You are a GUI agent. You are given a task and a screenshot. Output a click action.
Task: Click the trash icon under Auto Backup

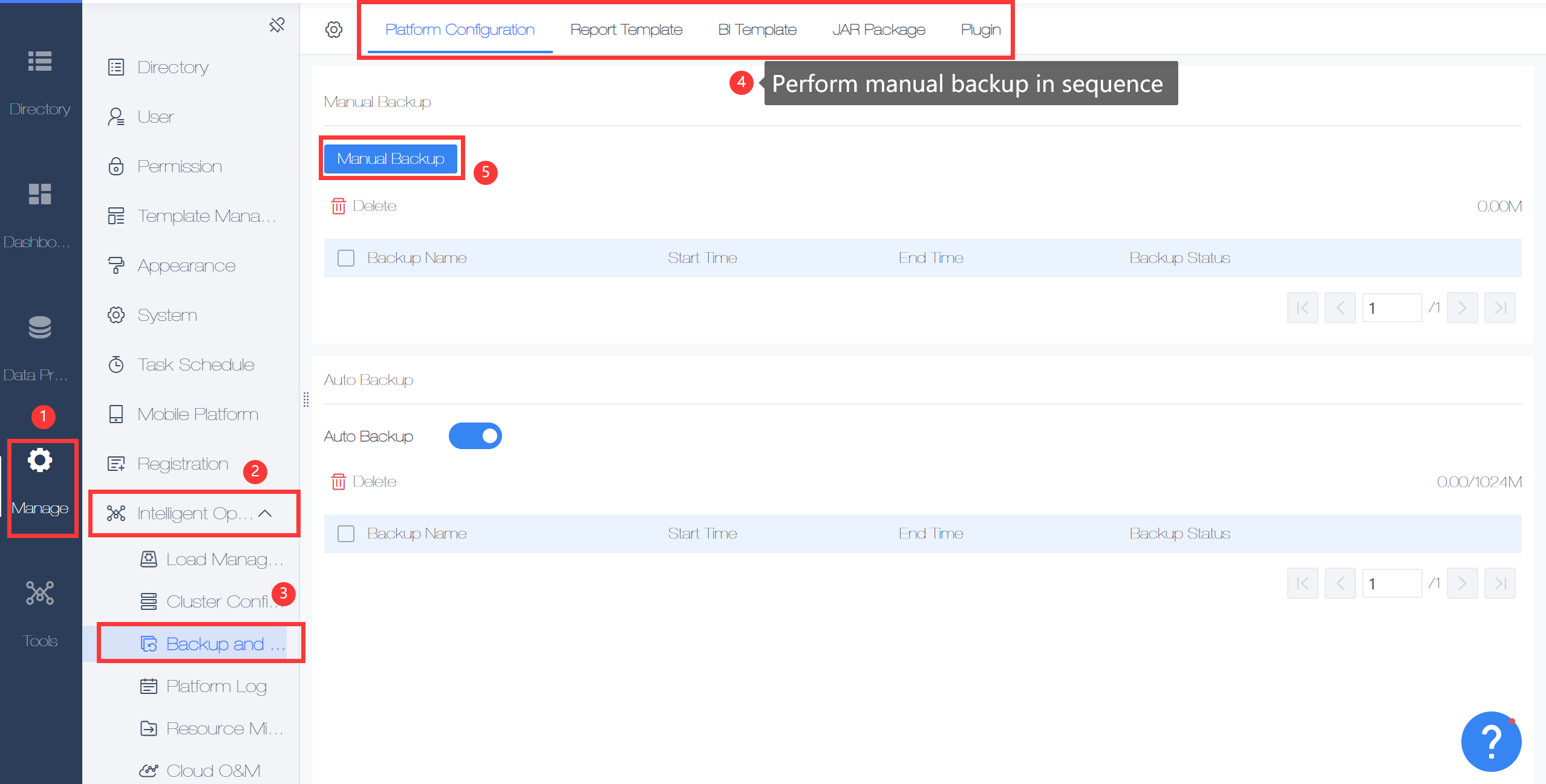(x=339, y=482)
